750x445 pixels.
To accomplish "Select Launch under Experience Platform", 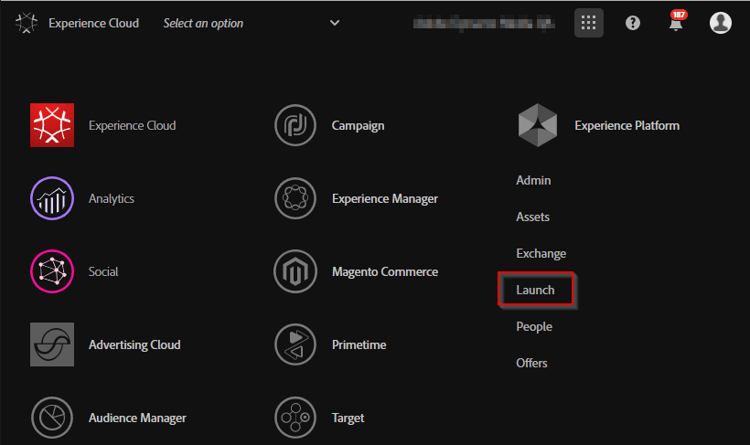I will [x=535, y=290].
